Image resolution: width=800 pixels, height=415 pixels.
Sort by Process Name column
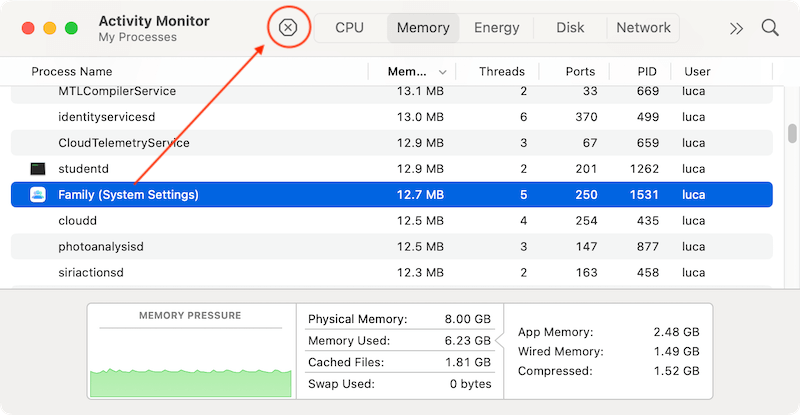point(72,72)
